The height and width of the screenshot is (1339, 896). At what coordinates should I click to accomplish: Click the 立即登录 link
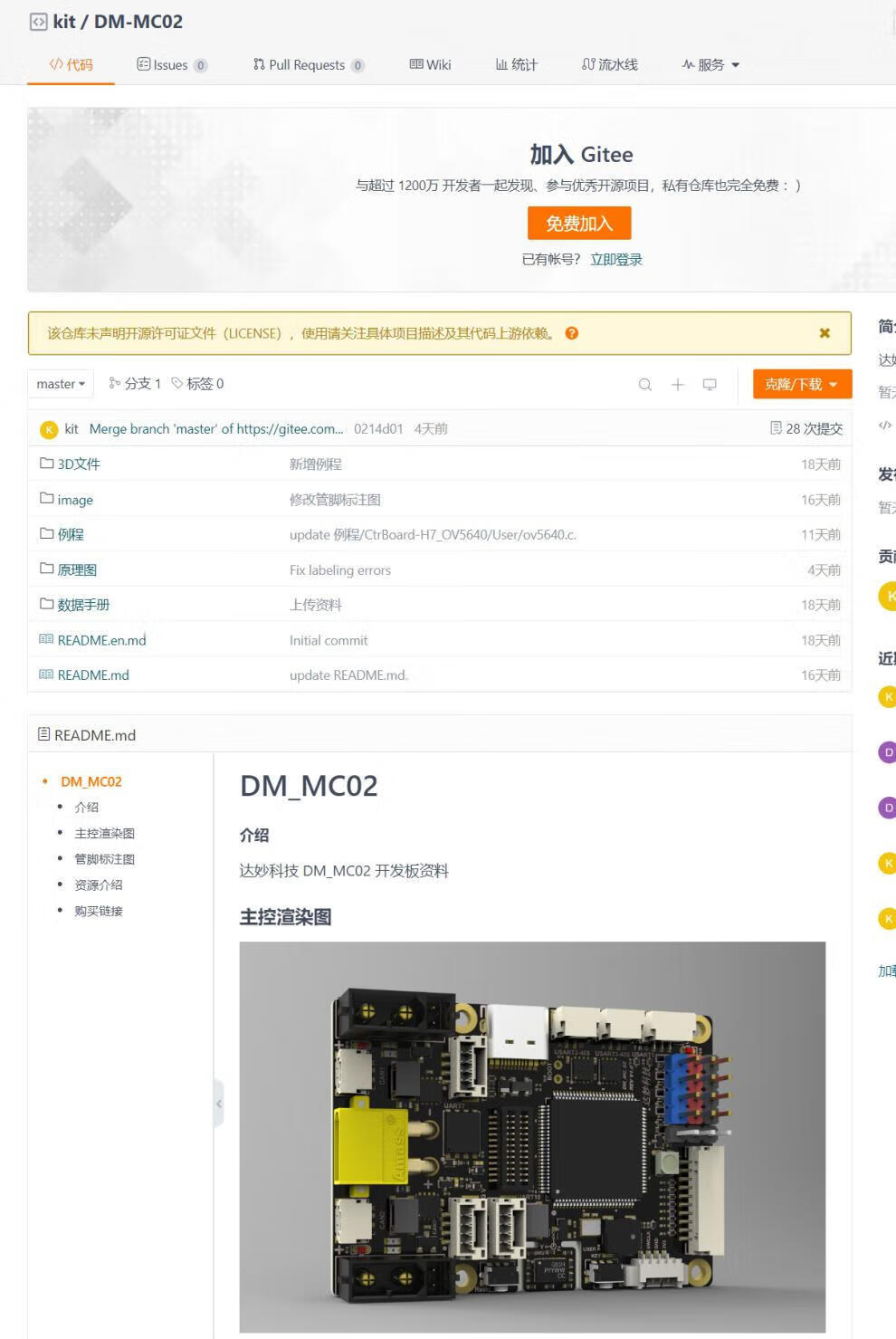616,260
